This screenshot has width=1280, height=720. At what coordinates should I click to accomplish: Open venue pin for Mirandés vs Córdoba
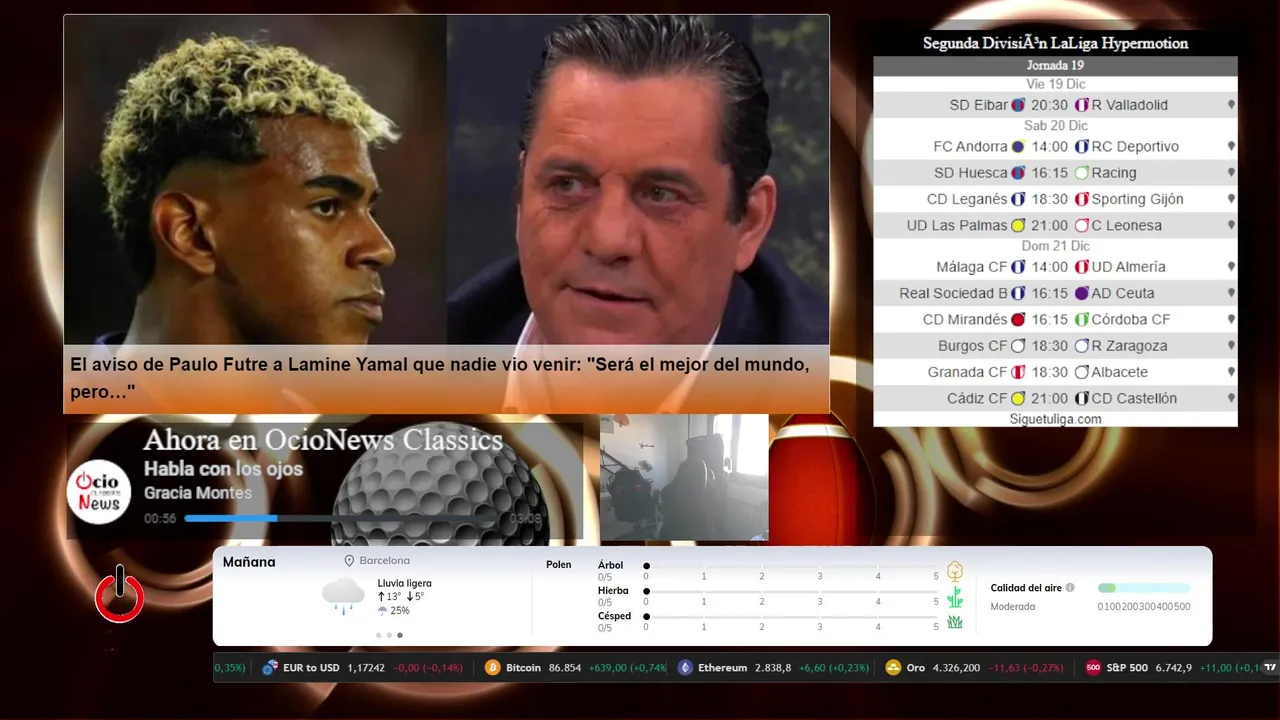point(1231,320)
